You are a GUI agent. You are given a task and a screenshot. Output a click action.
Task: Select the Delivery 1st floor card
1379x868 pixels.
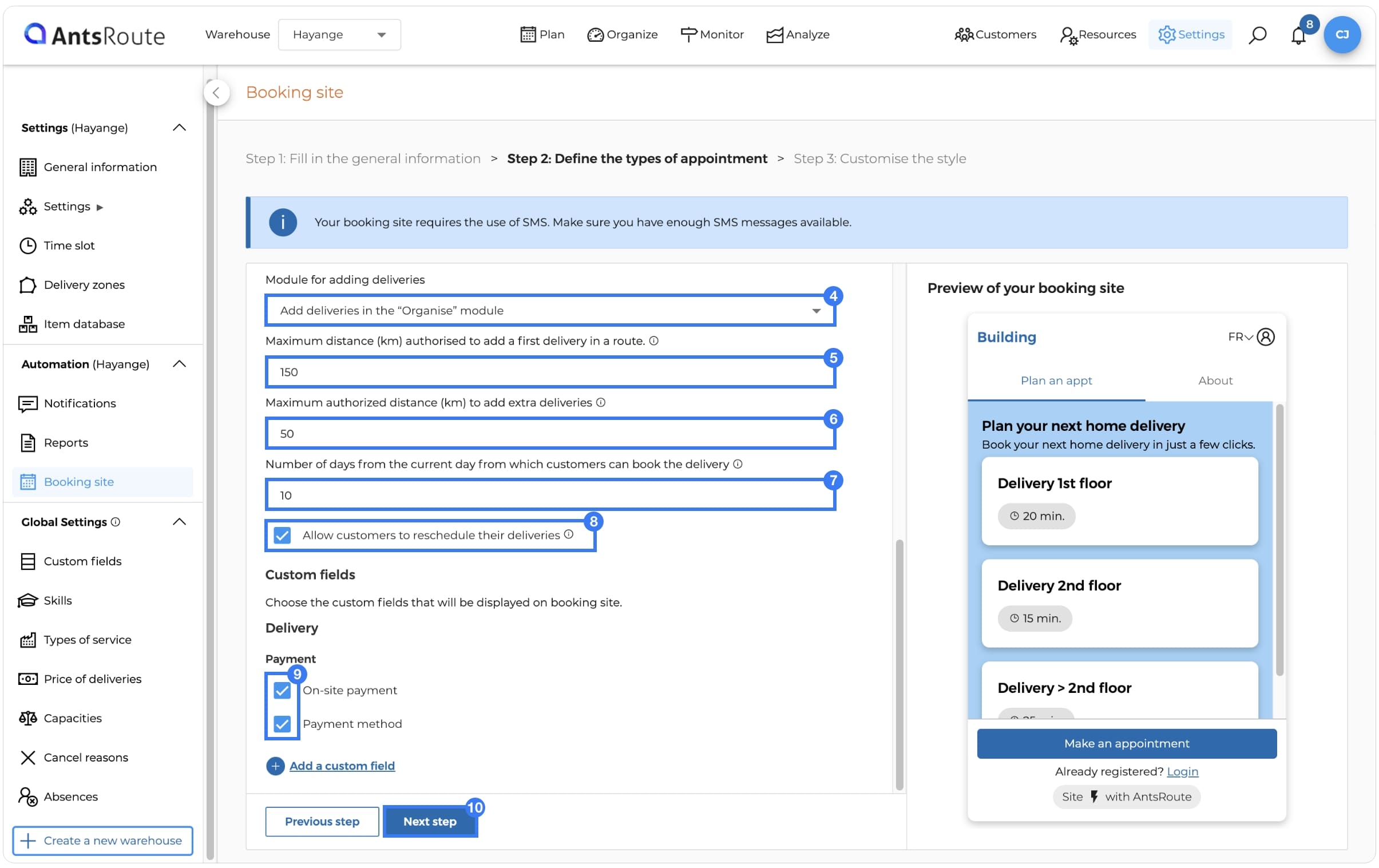pos(1120,501)
